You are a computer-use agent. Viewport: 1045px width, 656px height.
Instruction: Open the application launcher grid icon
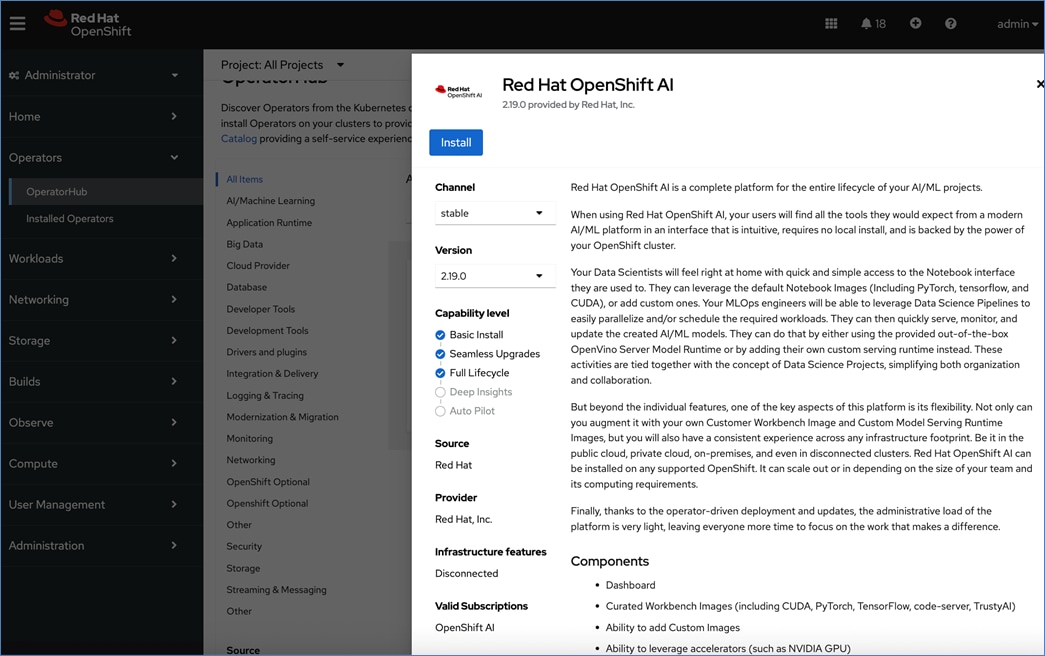coord(831,24)
